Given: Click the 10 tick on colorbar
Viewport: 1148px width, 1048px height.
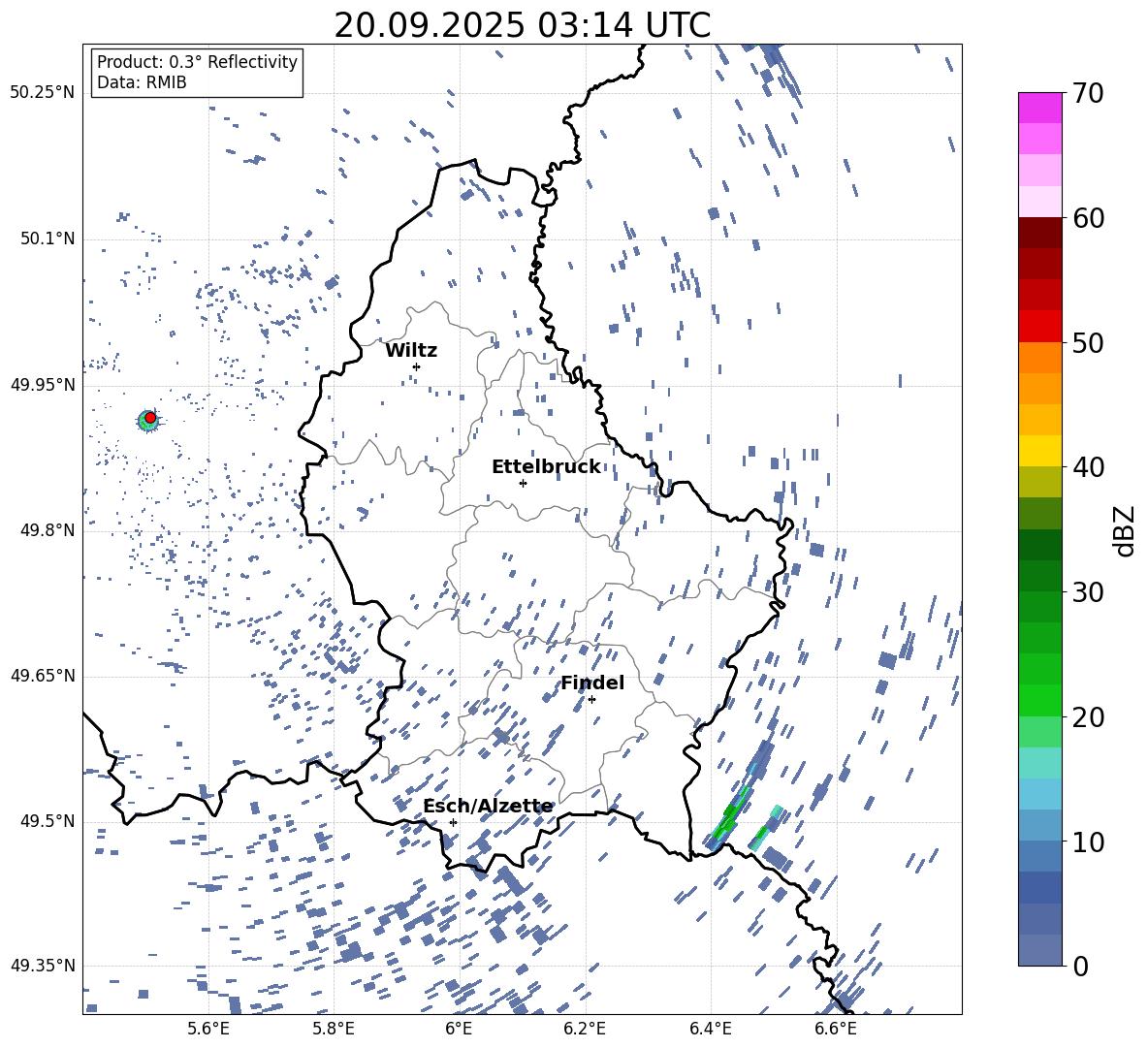Looking at the screenshot, I should pyautogui.click(x=1087, y=842).
